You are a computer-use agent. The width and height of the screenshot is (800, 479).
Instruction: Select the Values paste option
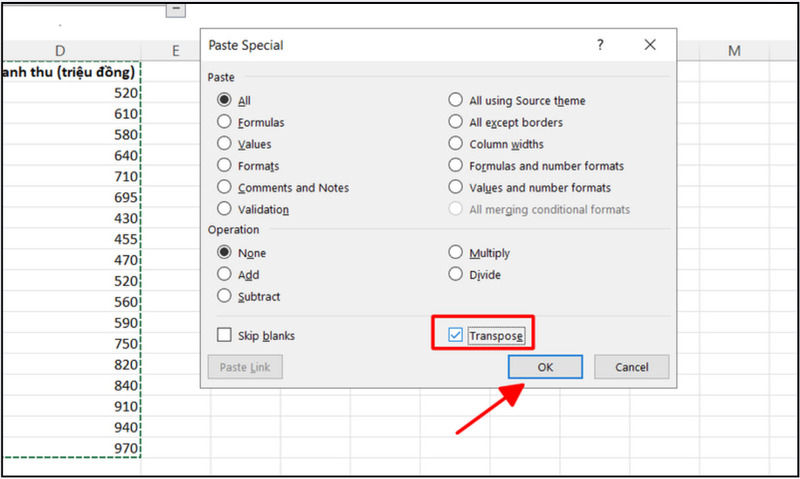pyautogui.click(x=224, y=144)
